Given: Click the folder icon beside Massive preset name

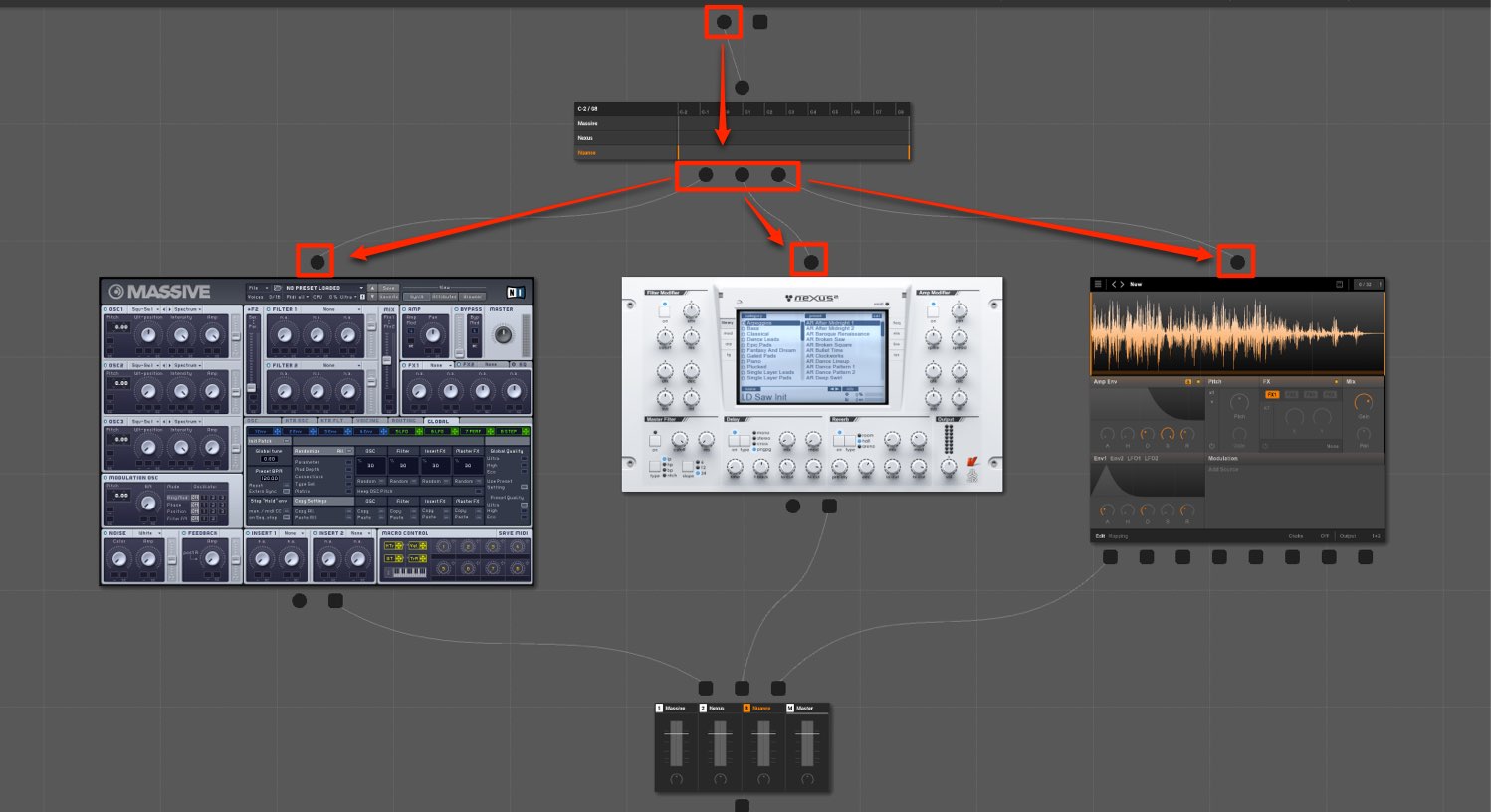Looking at the screenshot, I should point(277,288).
